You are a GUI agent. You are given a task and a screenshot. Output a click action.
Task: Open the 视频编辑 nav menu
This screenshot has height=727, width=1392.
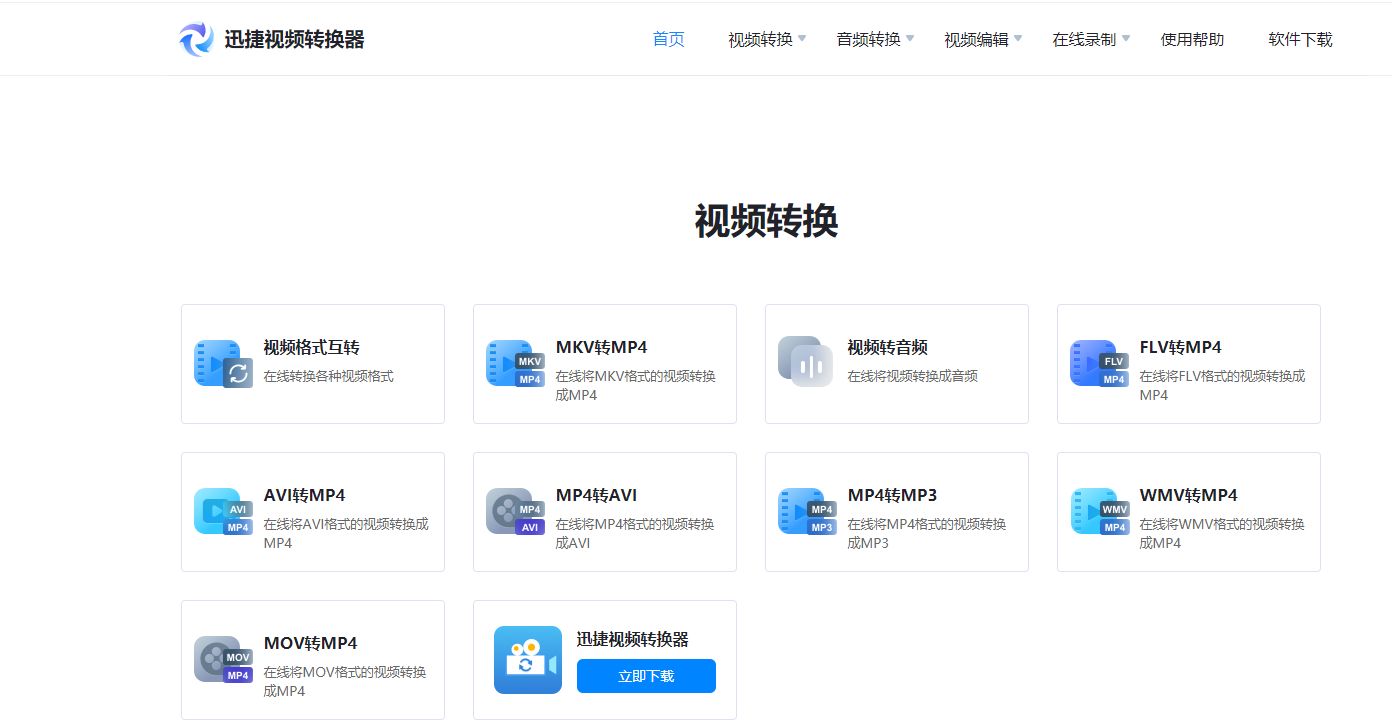click(976, 40)
